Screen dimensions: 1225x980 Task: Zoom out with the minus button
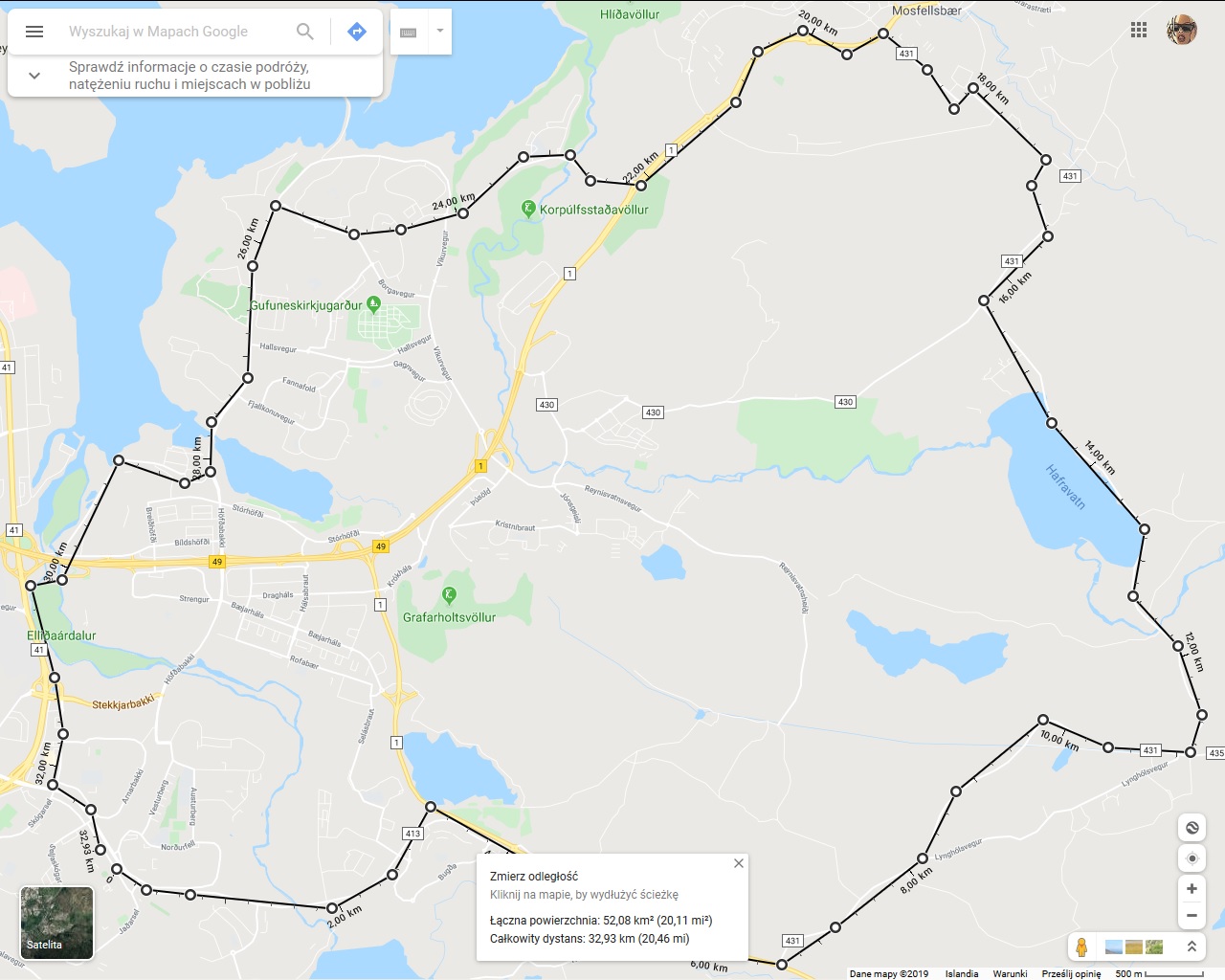(1192, 916)
